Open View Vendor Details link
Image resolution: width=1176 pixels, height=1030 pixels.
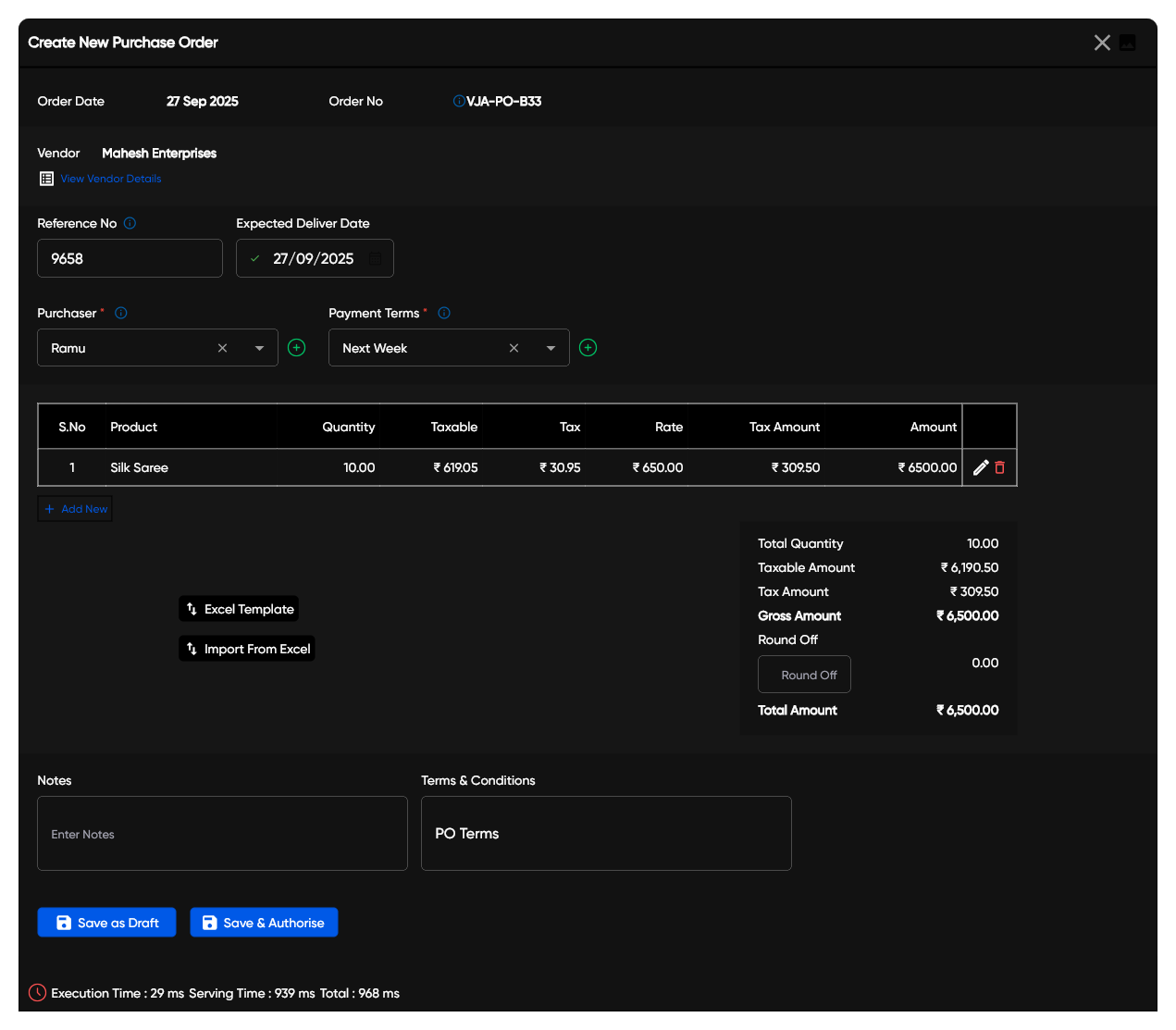click(111, 179)
